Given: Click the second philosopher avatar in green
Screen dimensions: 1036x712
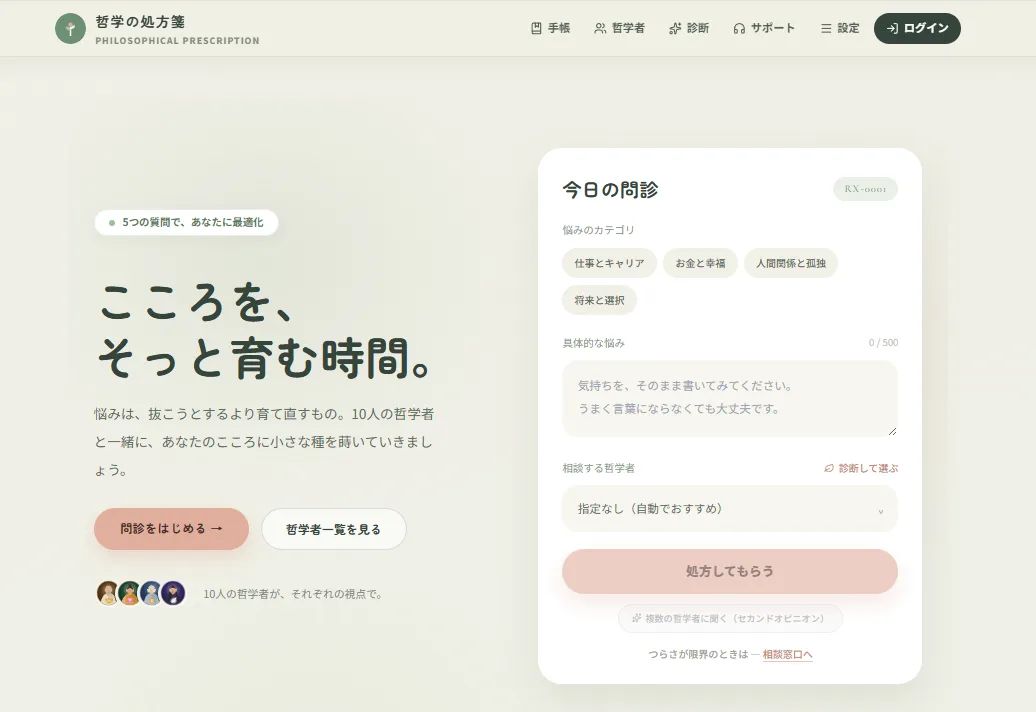Looking at the screenshot, I should click(x=130, y=593).
